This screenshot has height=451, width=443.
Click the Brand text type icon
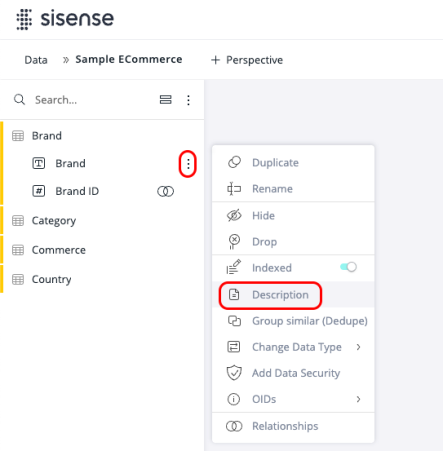pyautogui.click(x=39, y=163)
